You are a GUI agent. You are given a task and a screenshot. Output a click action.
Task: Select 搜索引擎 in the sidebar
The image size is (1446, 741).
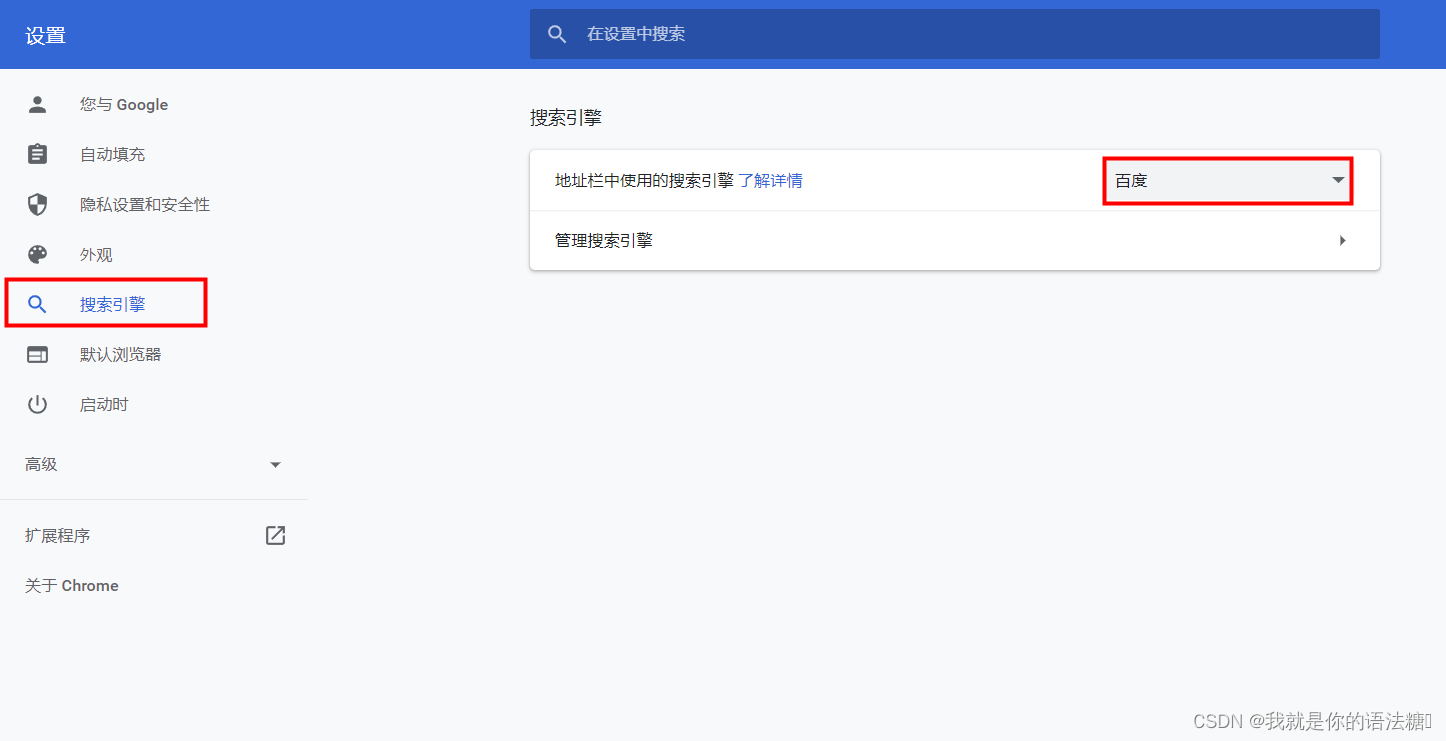click(112, 304)
